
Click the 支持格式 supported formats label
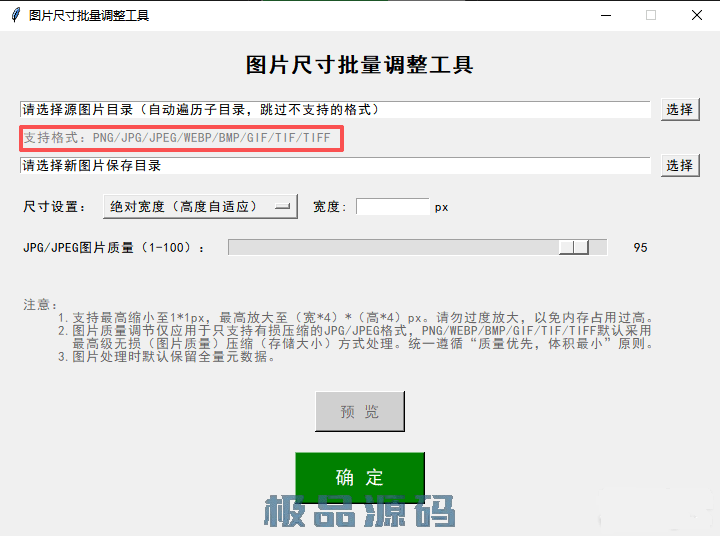(177, 137)
